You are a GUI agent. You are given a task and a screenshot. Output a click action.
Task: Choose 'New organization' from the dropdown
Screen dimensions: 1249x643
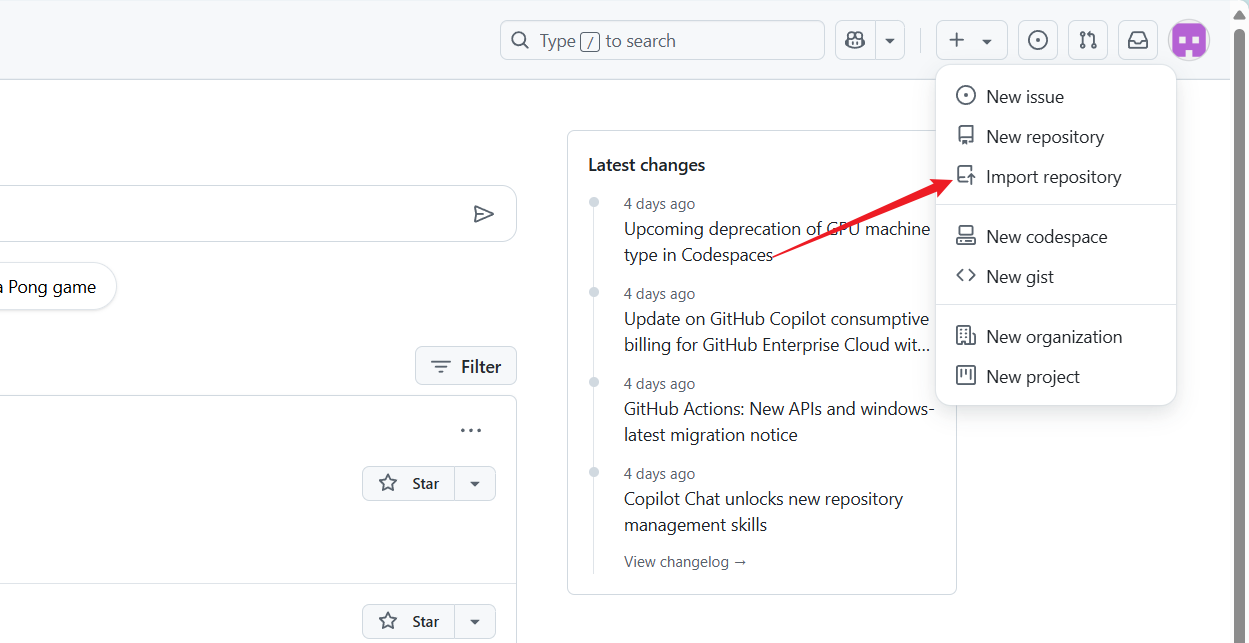pos(1056,337)
